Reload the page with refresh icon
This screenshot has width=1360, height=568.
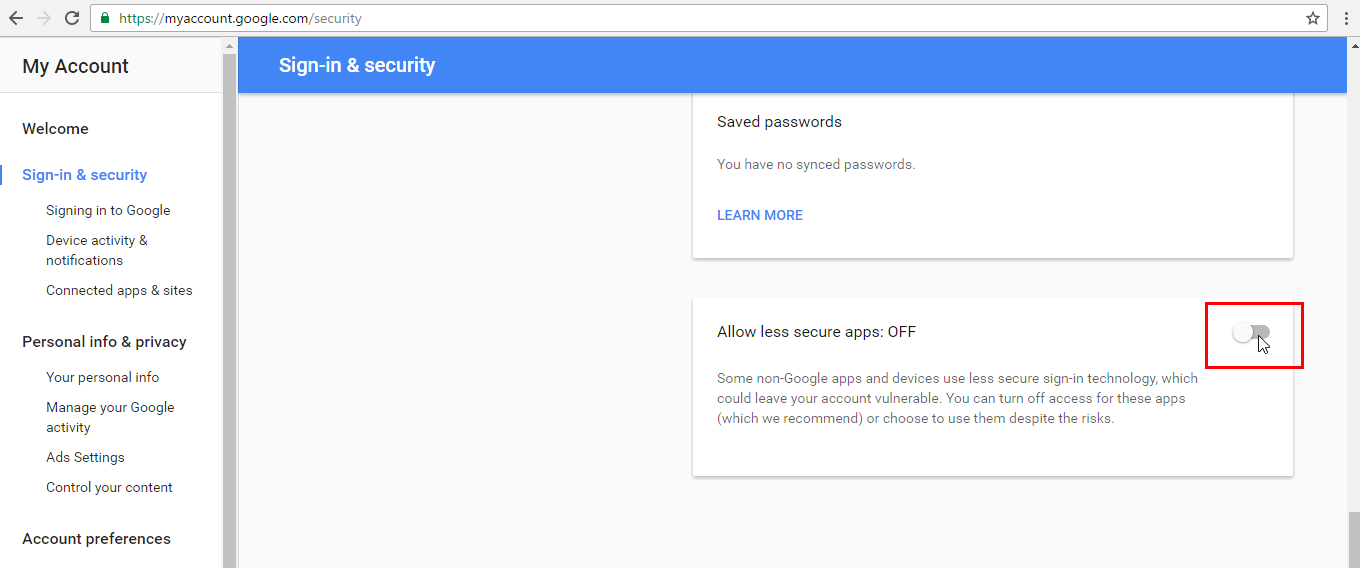pos(72,18)
